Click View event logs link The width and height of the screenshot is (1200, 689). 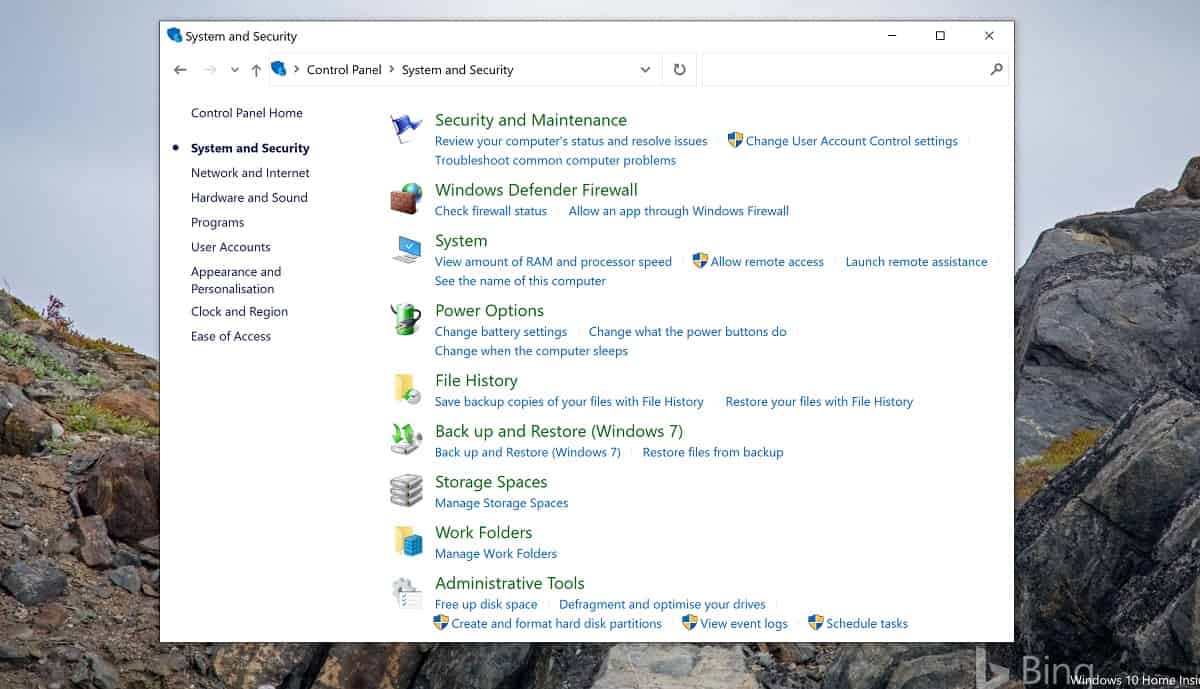(x=744, y=623)
